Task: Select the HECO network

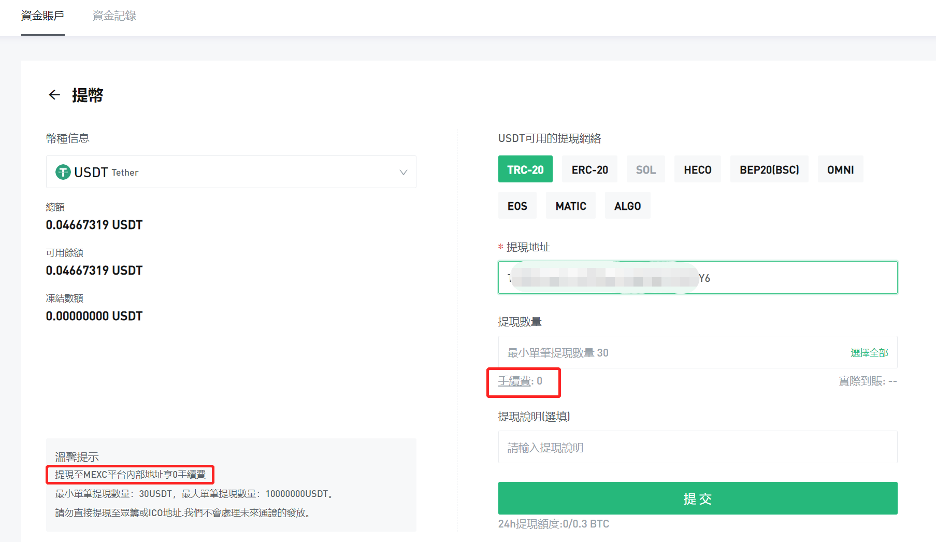Action: pyautogui.click(x=698, y=170)
